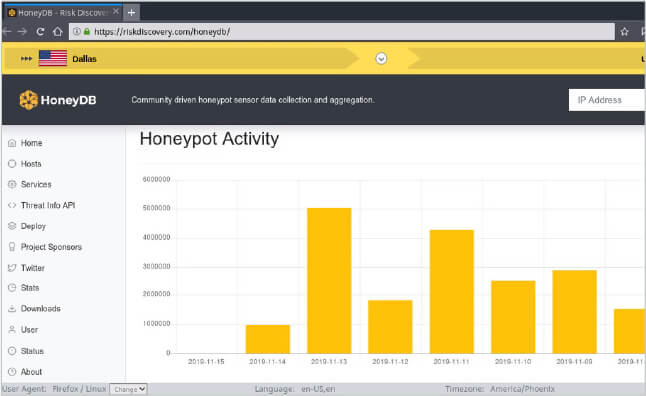Image resolution: width=646 pixels, height=396 pixels.
Task: Click the browser back arrow
Action: (7, 31)
